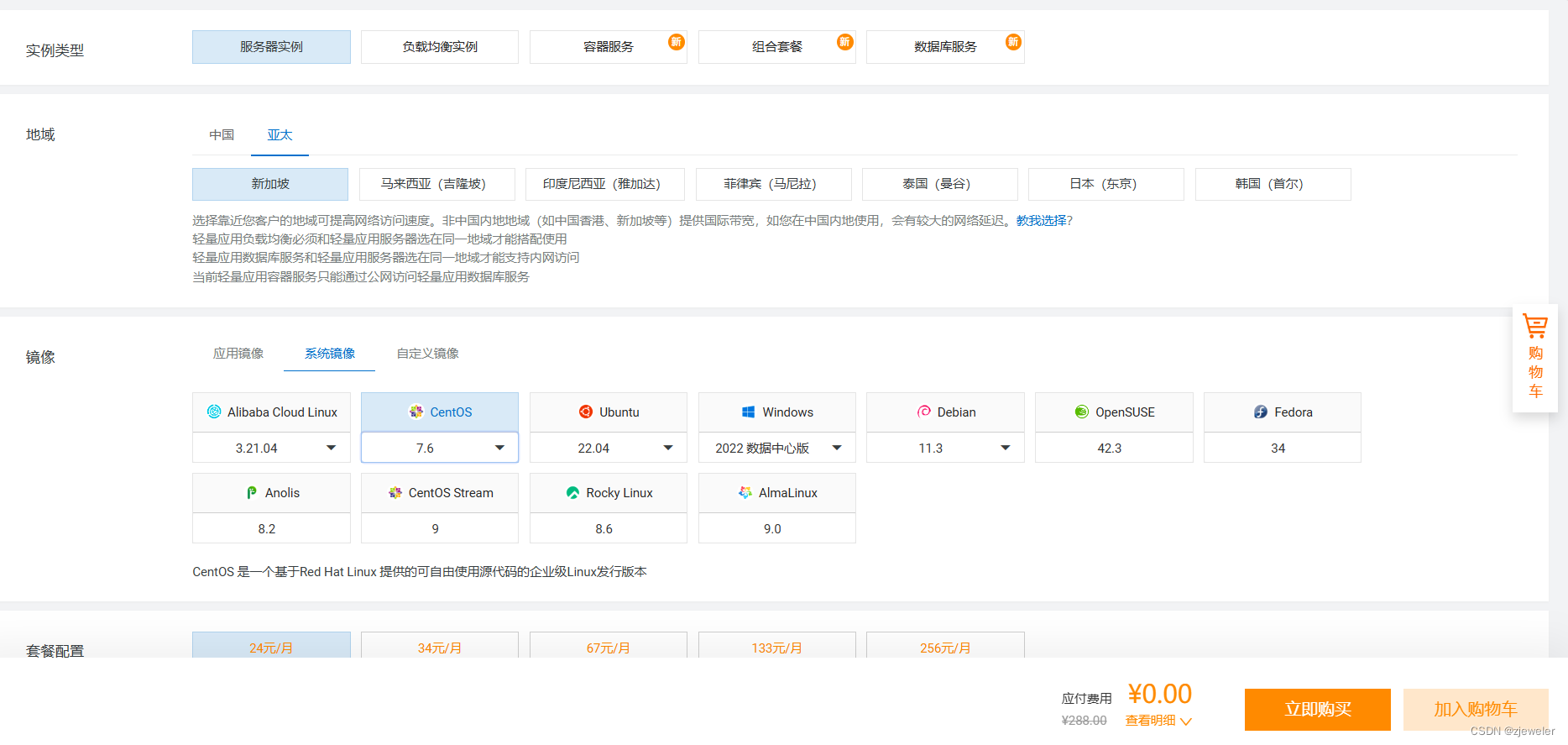Select 数据库服务 instance type
Image resolution: width=1568 pixels, height=745 pixels.
click(x=945, y=47)
